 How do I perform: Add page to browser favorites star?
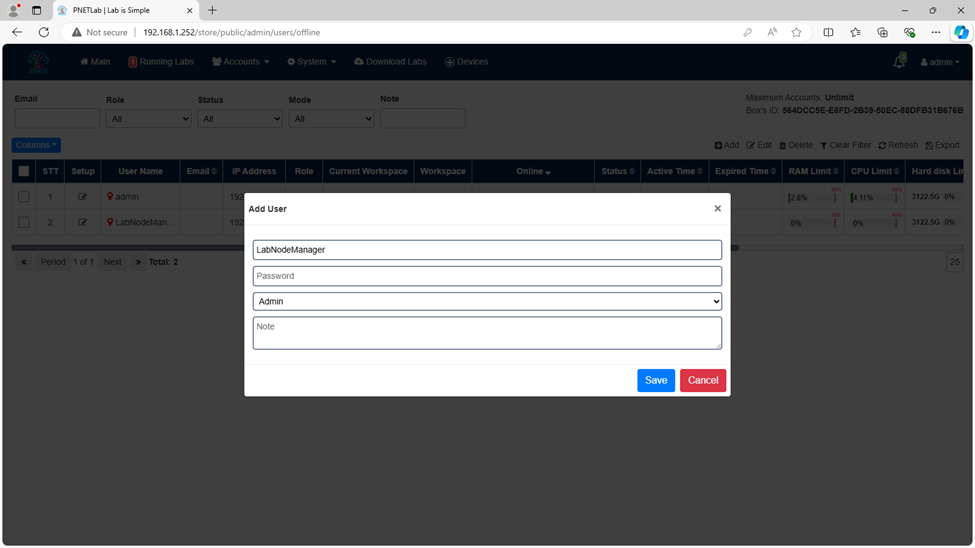[796, 32]
